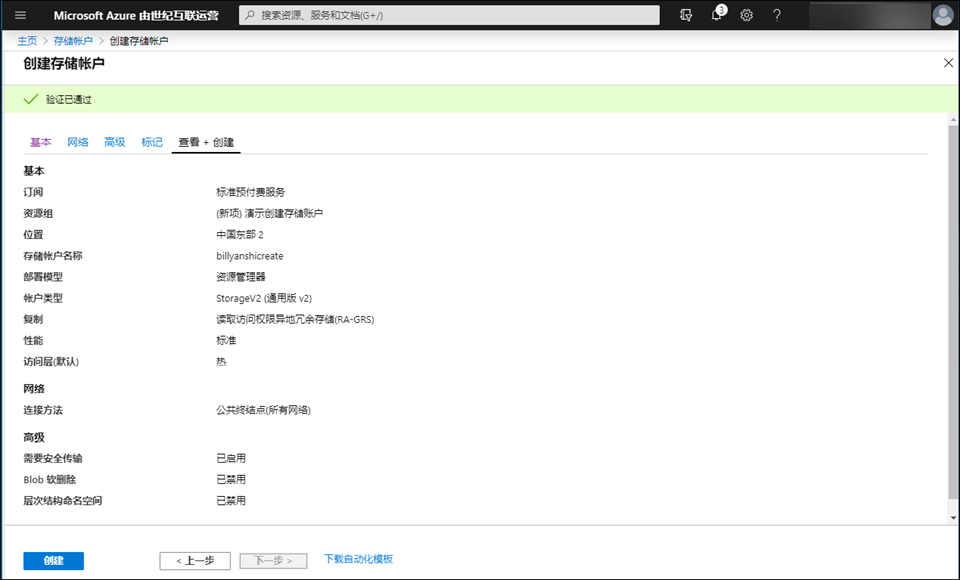Go to 主页 breadcrumb link

27,41
